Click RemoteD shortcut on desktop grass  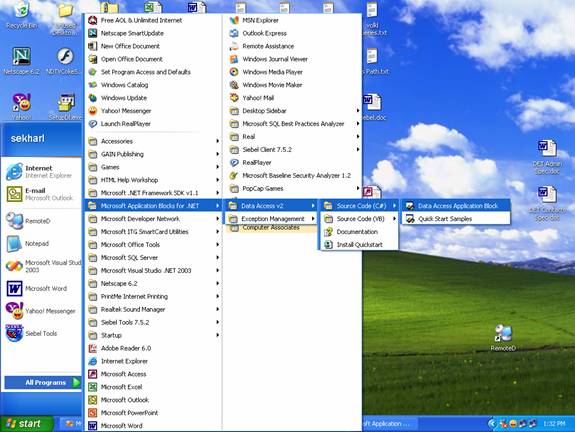(x=503, y=337)
